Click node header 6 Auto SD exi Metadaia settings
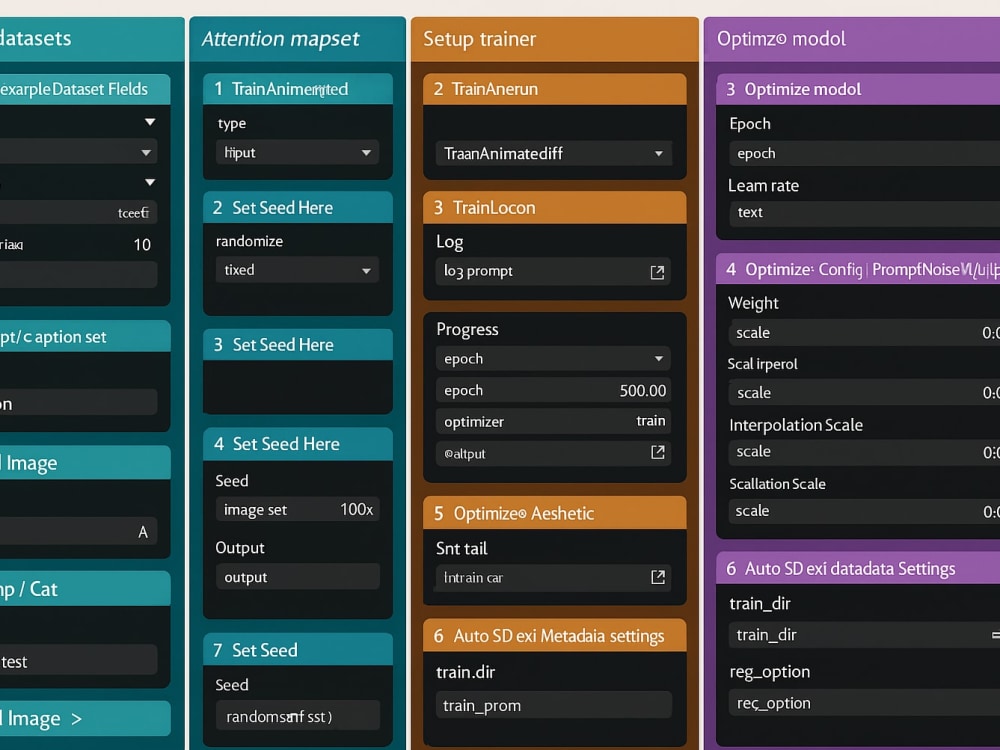1000x750 pixels. pyautogui.click(x=555, y=635)
